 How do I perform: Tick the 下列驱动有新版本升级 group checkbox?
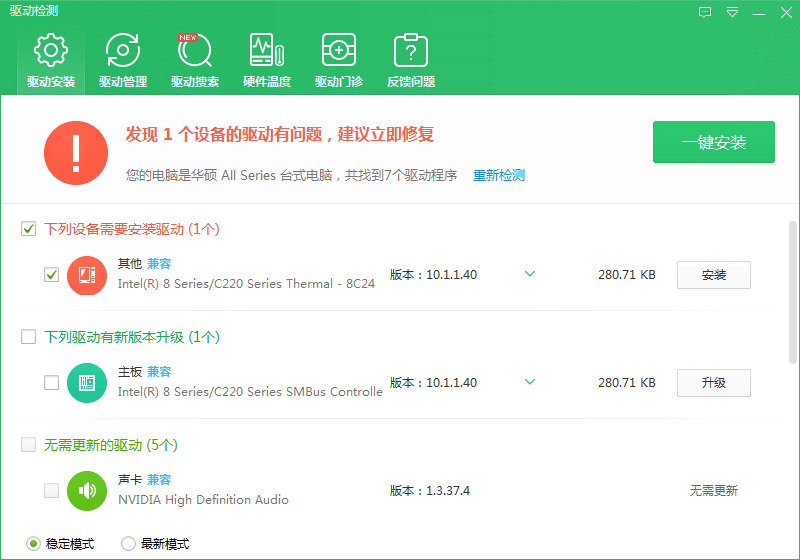[x=29, y=337]
